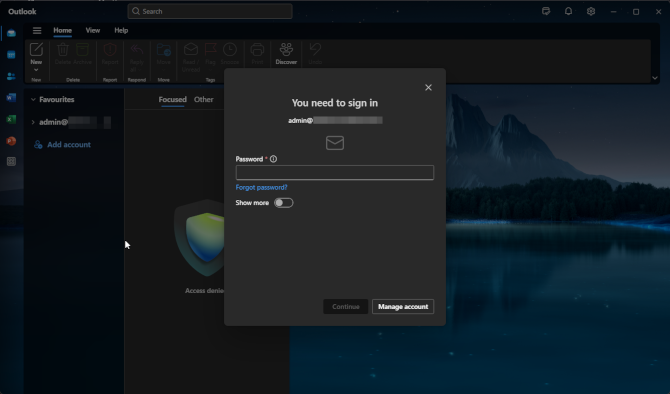Click into the Password input field
The image size is (670, 394).
[x=335, y=173]
